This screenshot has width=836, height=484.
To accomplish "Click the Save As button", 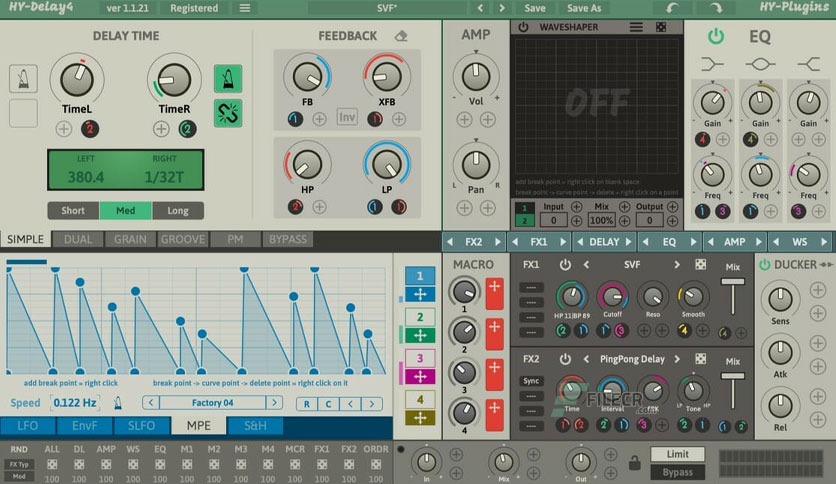I will click(584, 8).
